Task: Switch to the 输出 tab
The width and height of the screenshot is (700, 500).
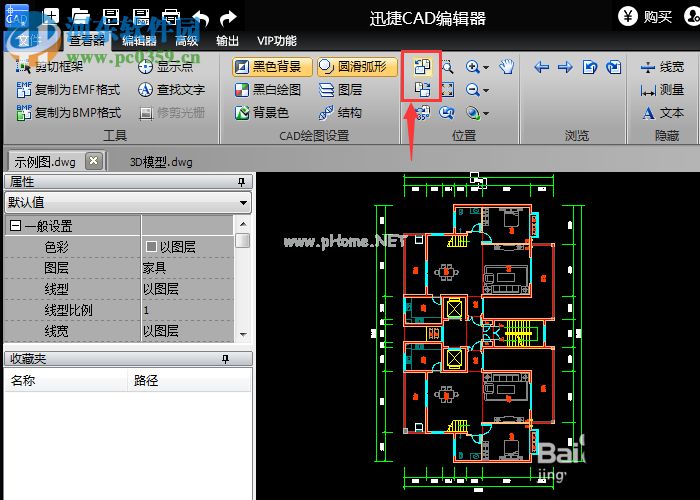Action: (227, 41)
